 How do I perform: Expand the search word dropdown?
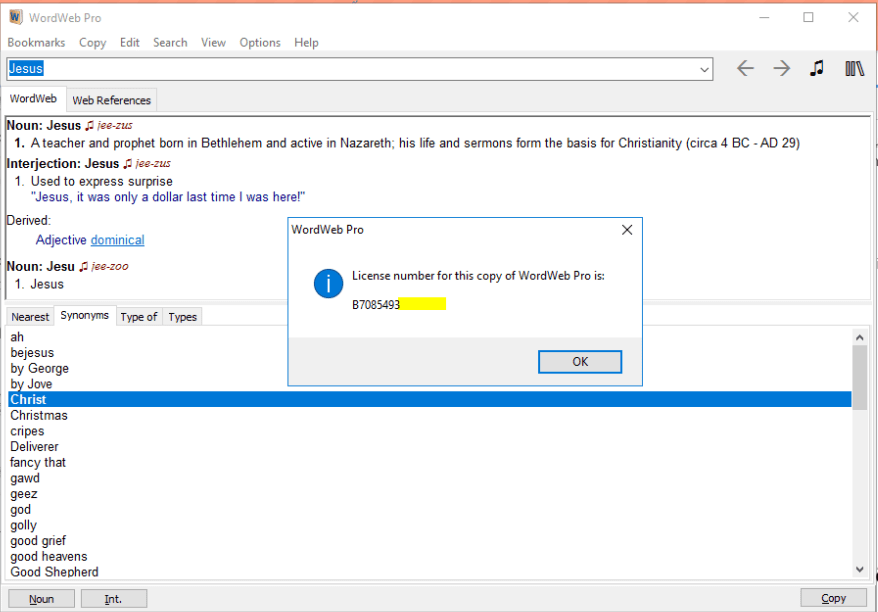pos(704,69)
